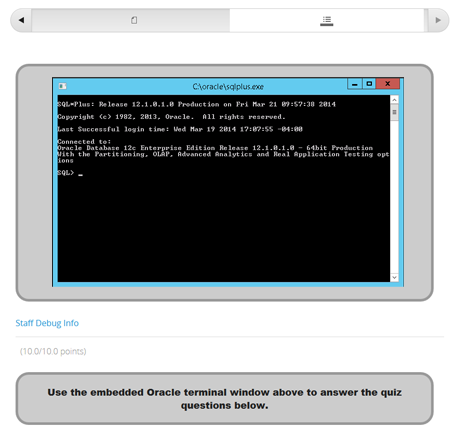Click at the SQL> prompt cursor
462x432 pixels.
(x=80, y=173)
